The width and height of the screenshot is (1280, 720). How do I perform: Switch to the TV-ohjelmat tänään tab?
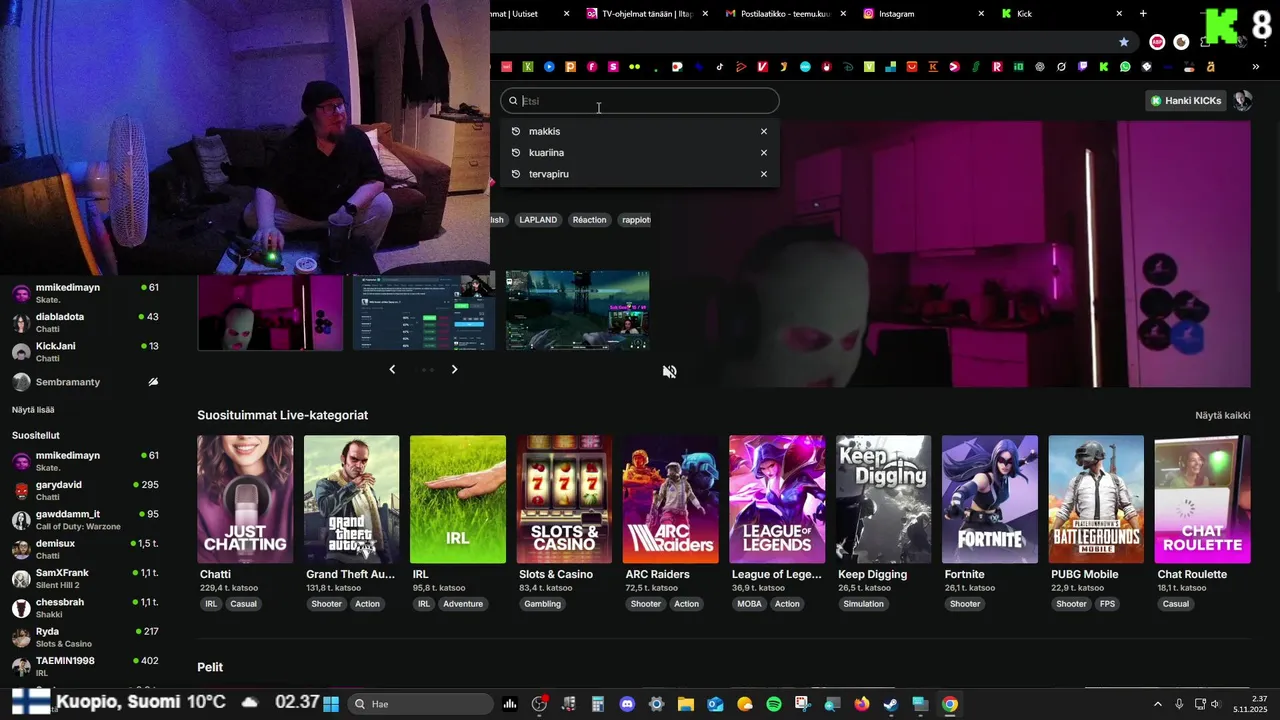click(x=647, y=14)
